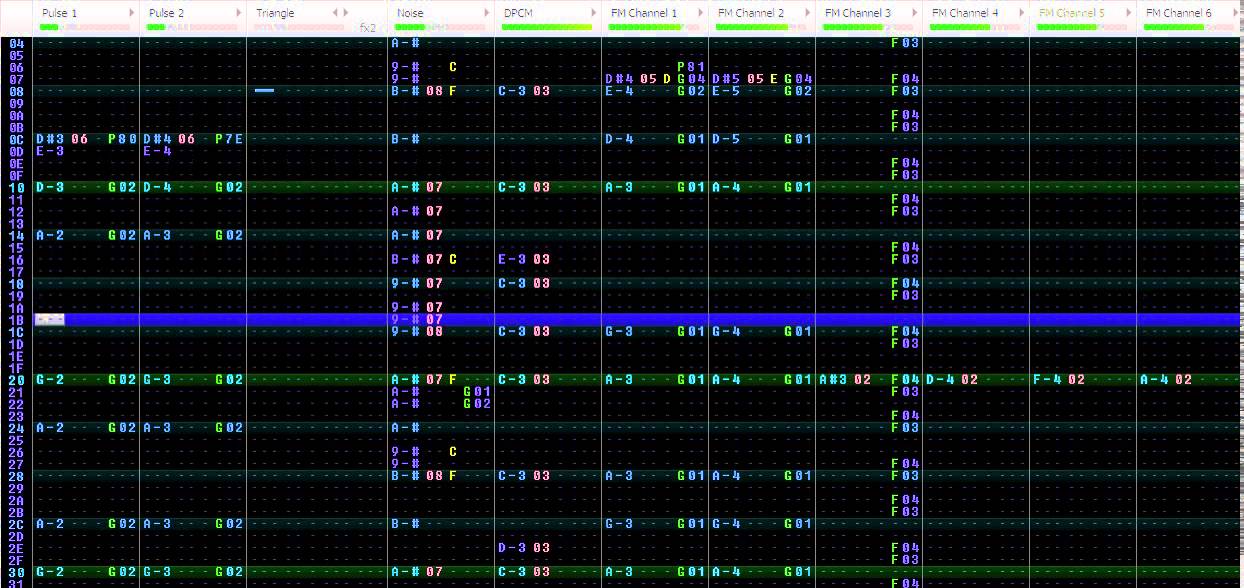Image resolution: width=1244 pixels, height=588 pixels.
Task: Toggle the FM Channel 6 header
Action: point(1179,13)
